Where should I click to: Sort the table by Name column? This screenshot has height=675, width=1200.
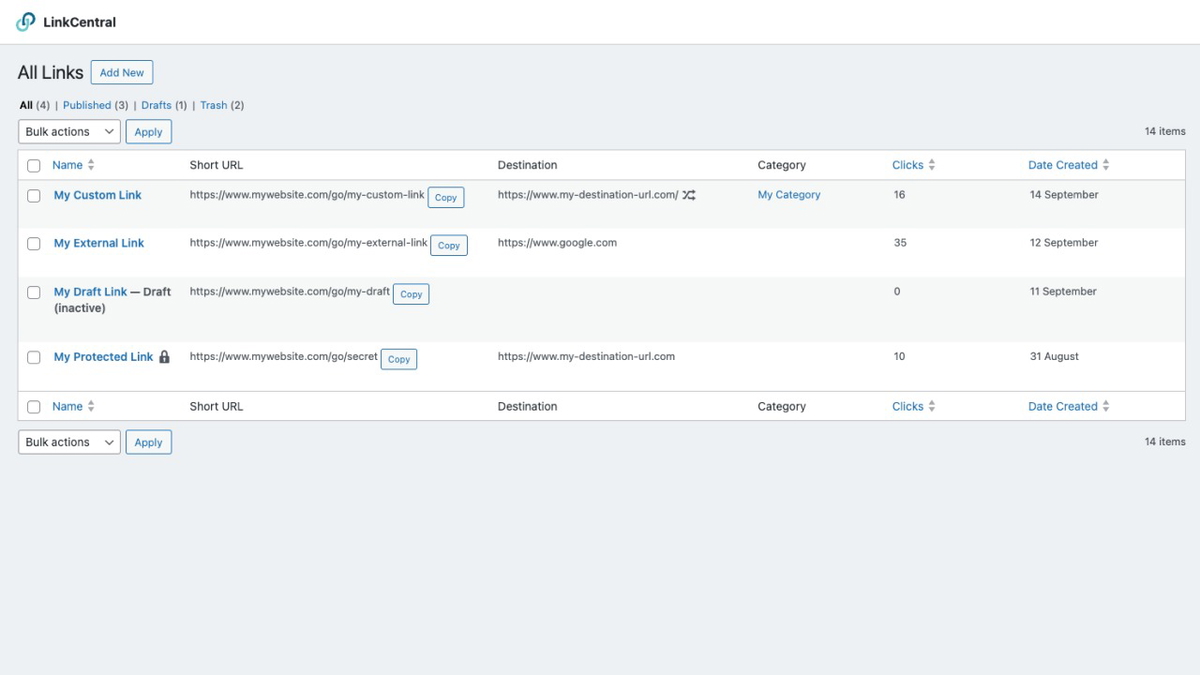point(70,164)
